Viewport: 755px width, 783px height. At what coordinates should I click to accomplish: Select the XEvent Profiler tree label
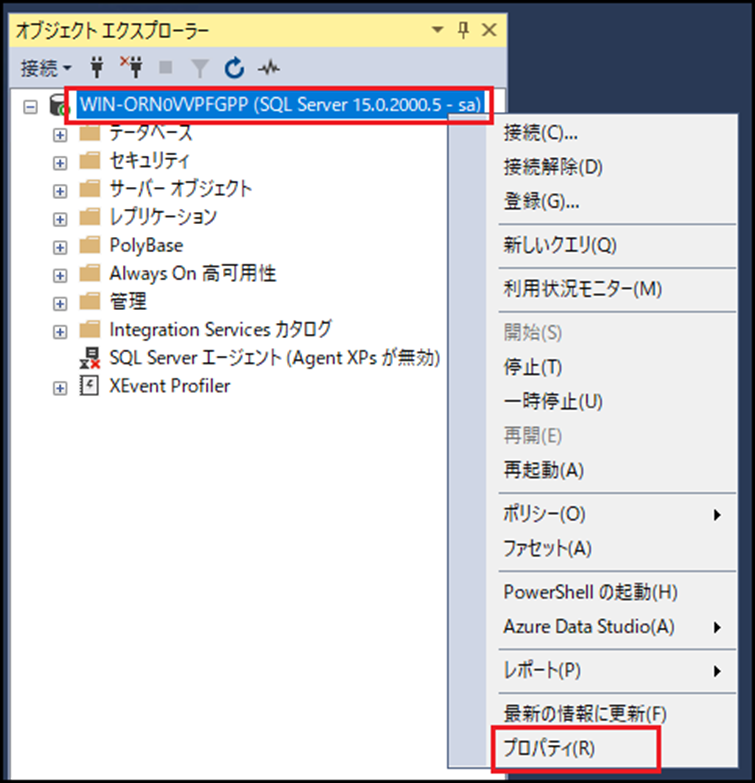tap(170, 386)
